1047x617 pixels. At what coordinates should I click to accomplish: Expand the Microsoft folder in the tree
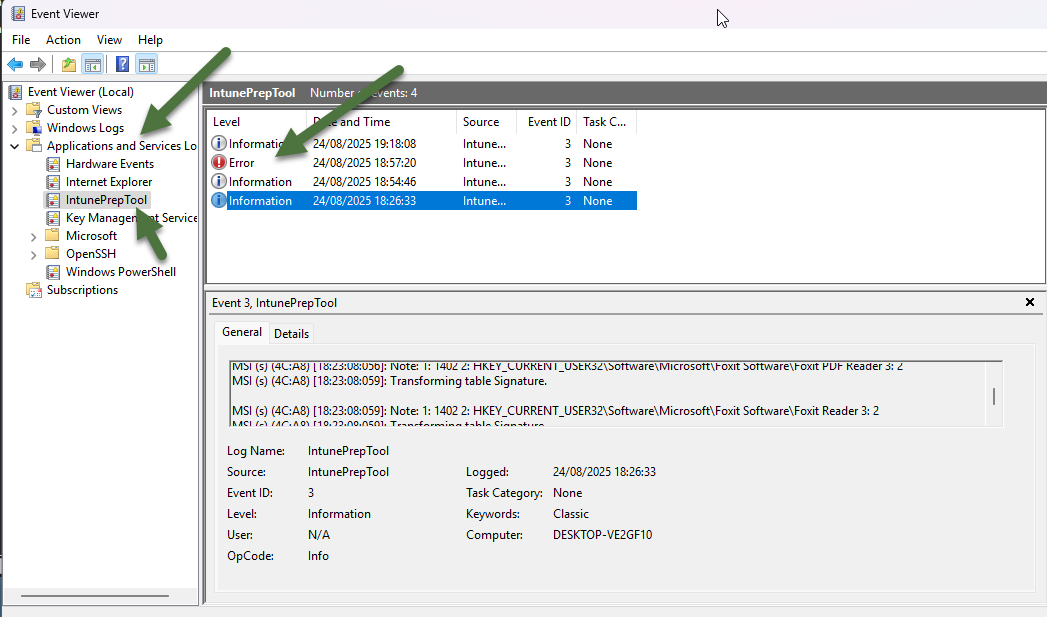point(33,235)
